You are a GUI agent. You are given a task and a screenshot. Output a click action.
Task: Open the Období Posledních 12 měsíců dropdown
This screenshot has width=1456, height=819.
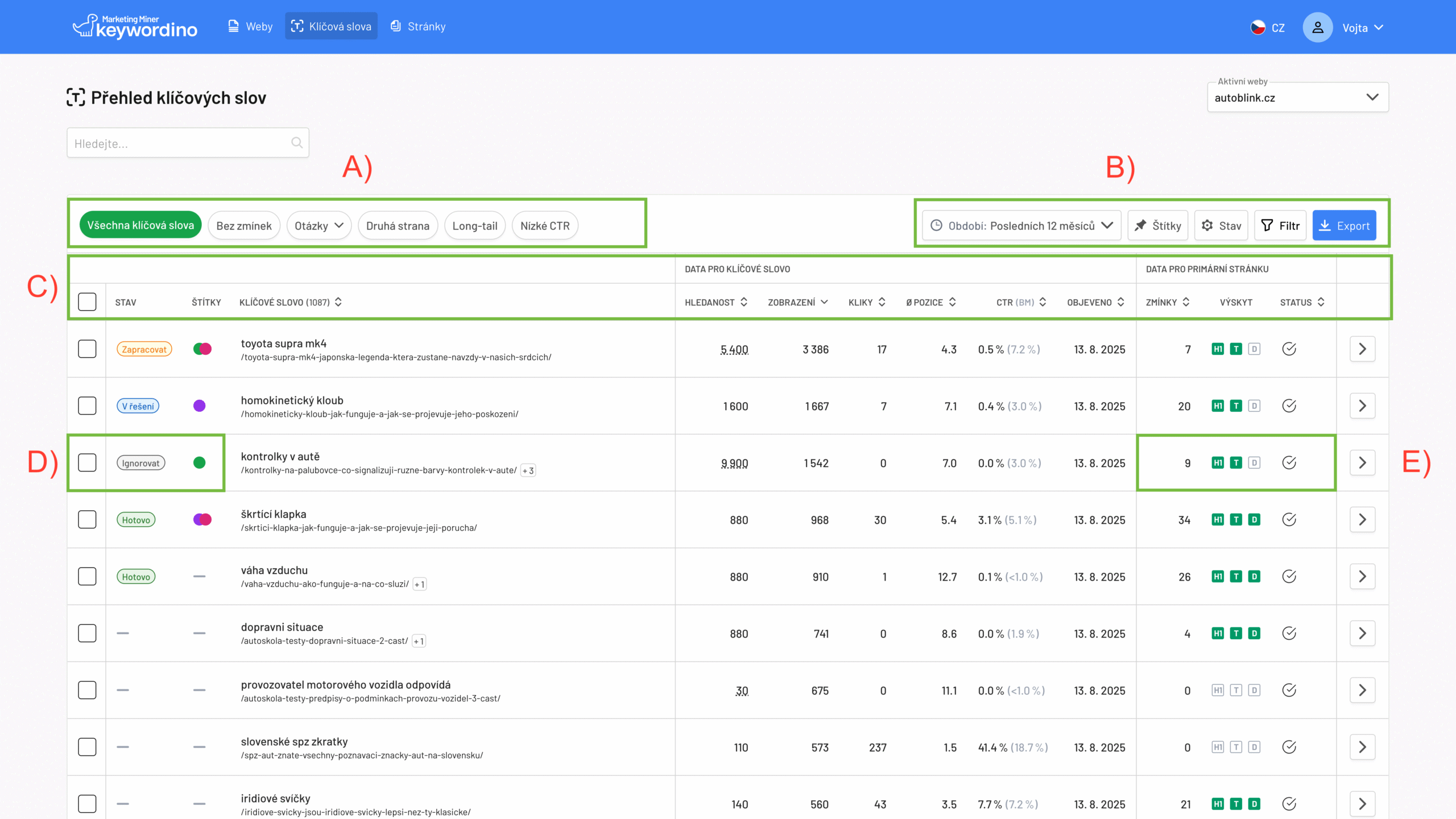1021,226
